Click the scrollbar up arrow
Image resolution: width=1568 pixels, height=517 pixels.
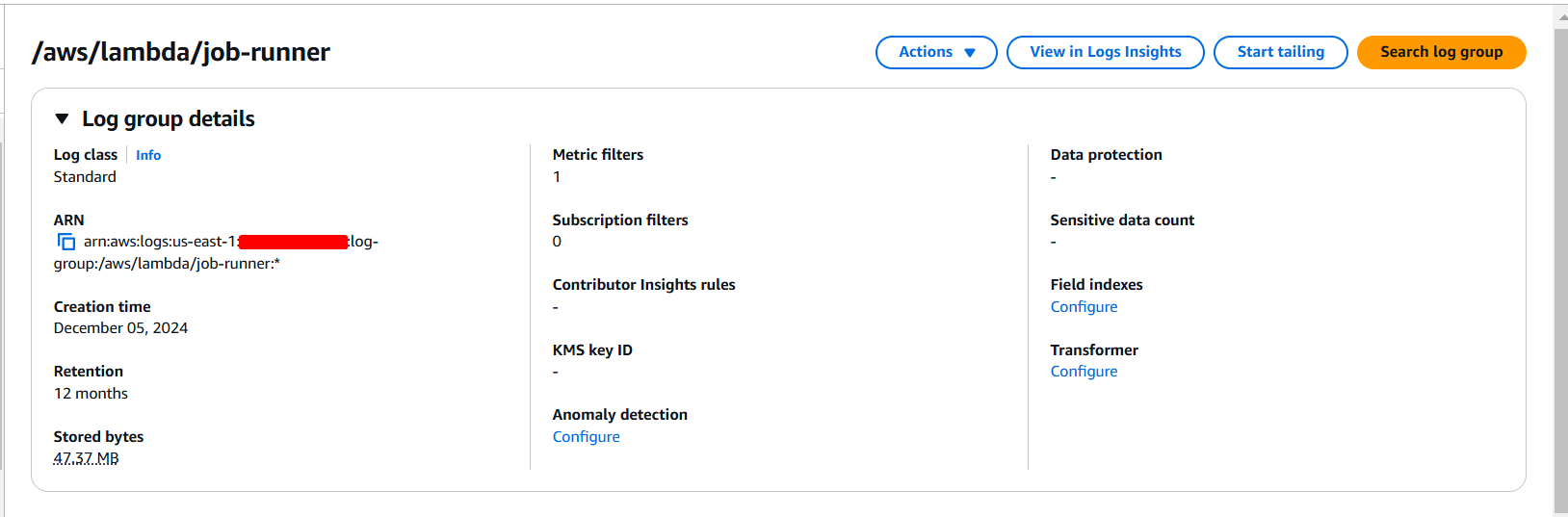[1560, 16]
